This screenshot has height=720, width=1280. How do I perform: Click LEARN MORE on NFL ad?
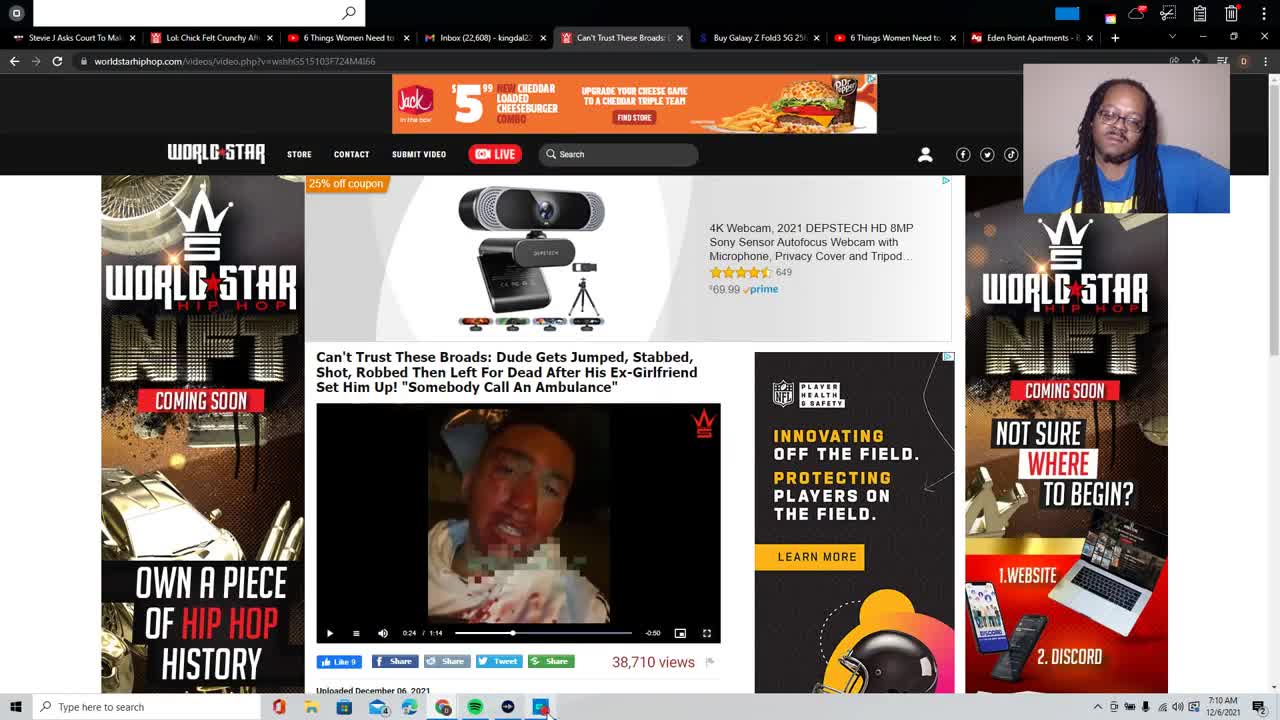pos(809,557)
